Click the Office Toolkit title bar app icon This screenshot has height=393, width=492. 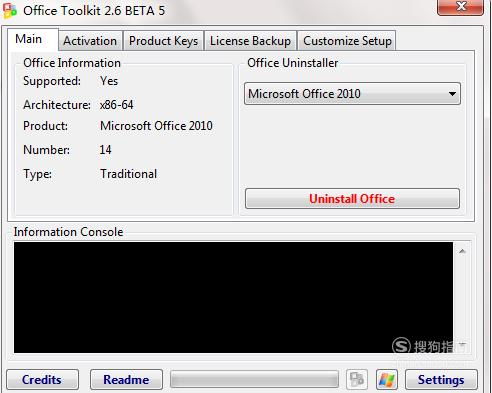pyautogui.click(x=10, y=11)
